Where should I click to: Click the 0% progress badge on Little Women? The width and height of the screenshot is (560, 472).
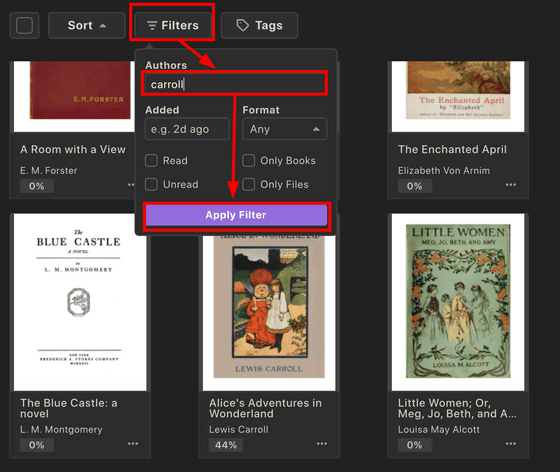[x=414, y=445]
